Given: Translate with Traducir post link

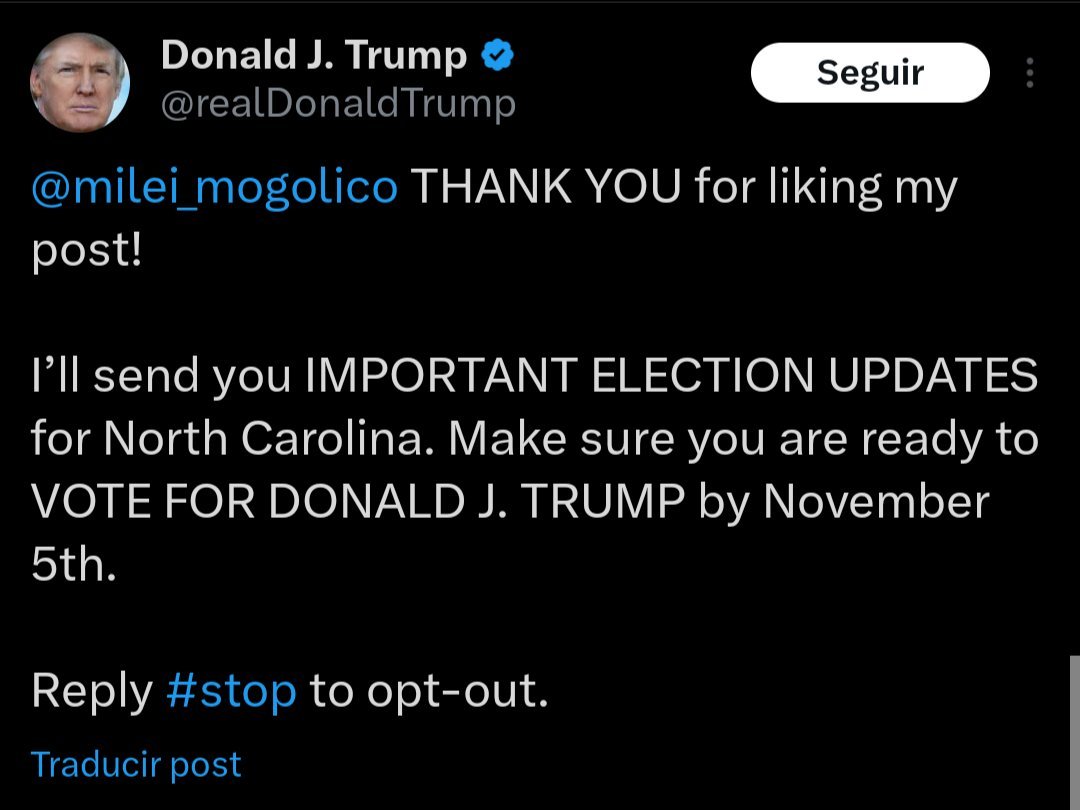Looking at the screenshot, I should coord(136,764).
